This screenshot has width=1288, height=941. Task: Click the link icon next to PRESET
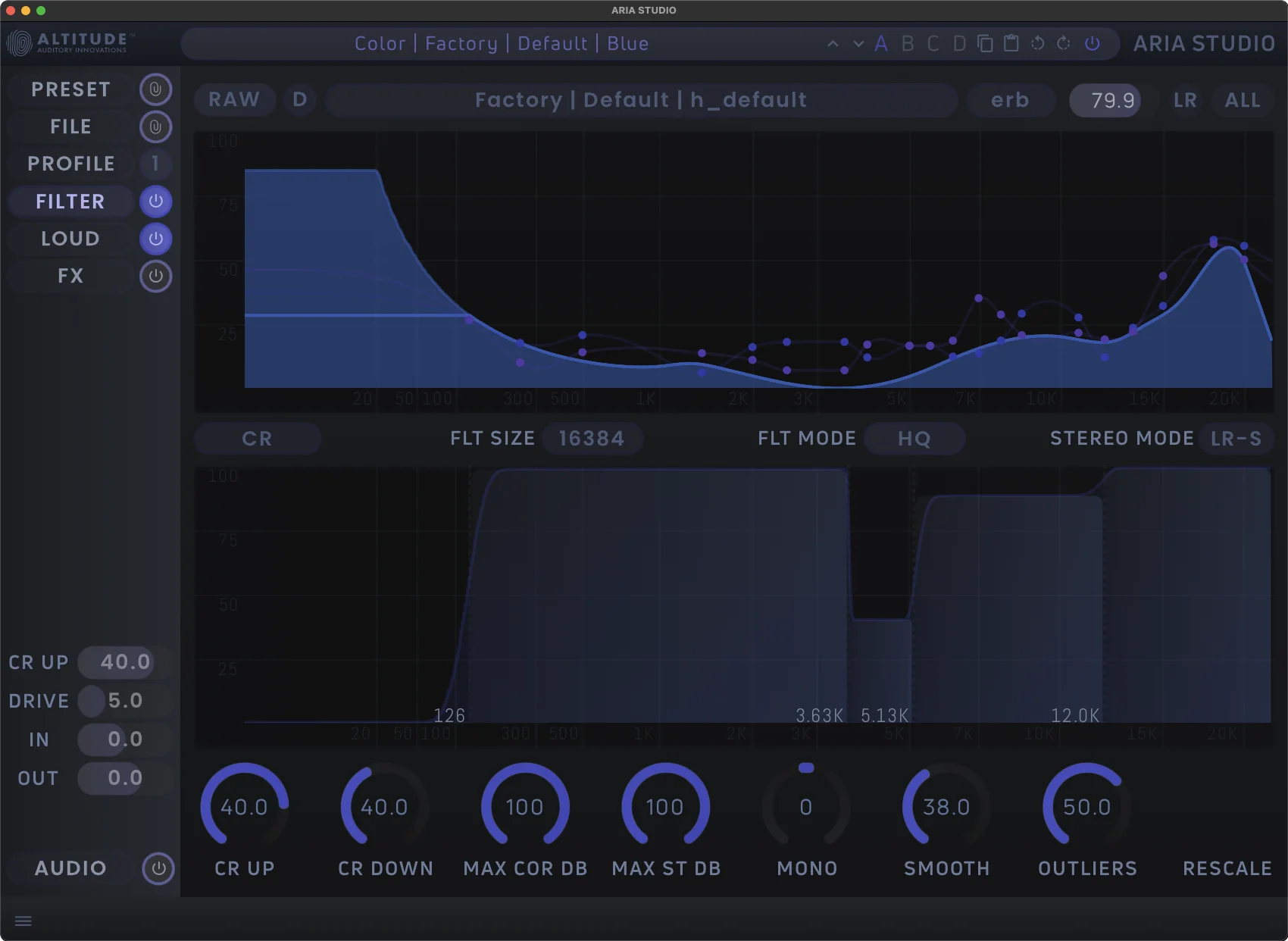pyautogui.click(x=155, y=89)
